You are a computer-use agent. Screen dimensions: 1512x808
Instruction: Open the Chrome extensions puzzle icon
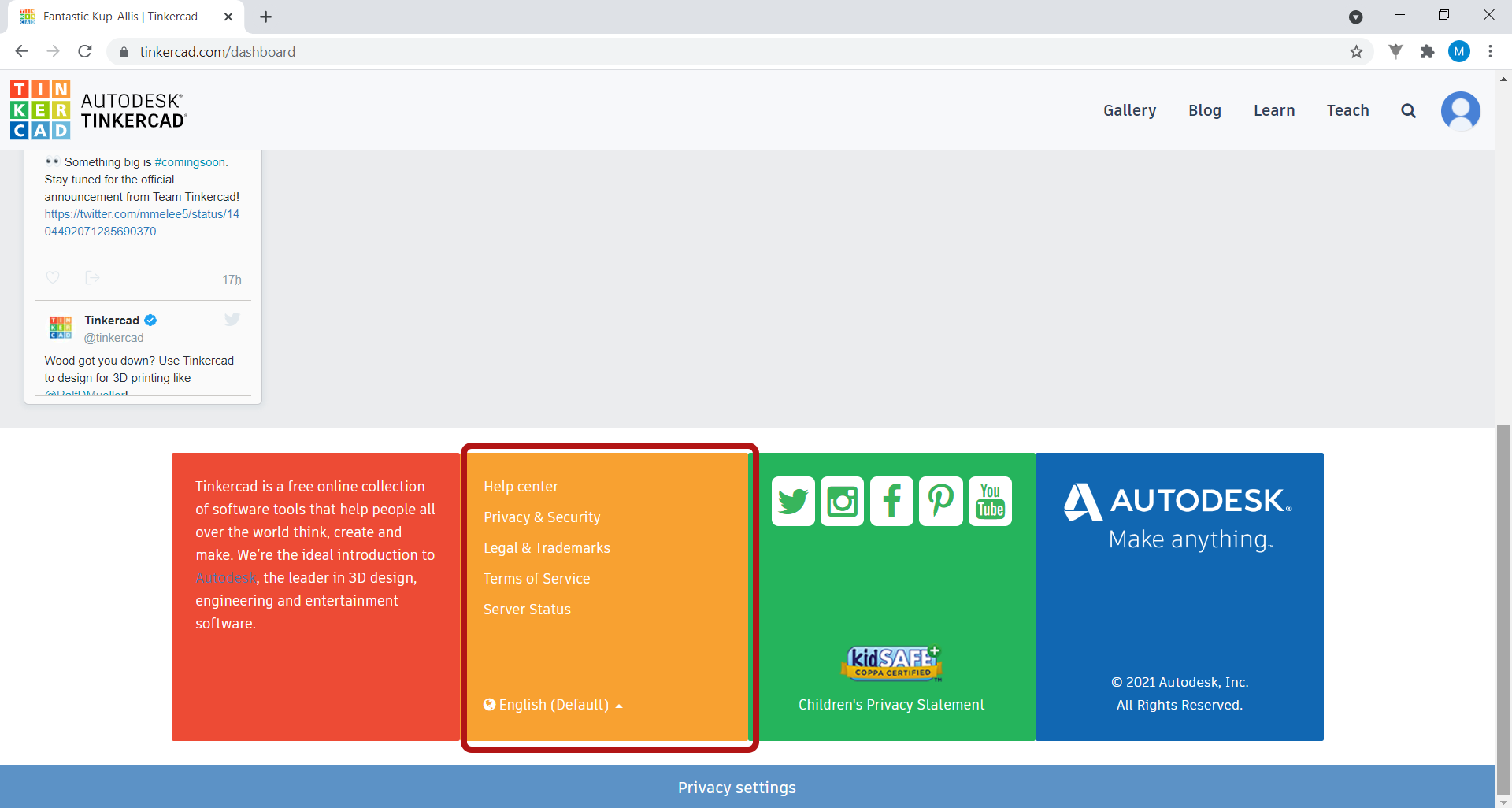pos(1427,52)
